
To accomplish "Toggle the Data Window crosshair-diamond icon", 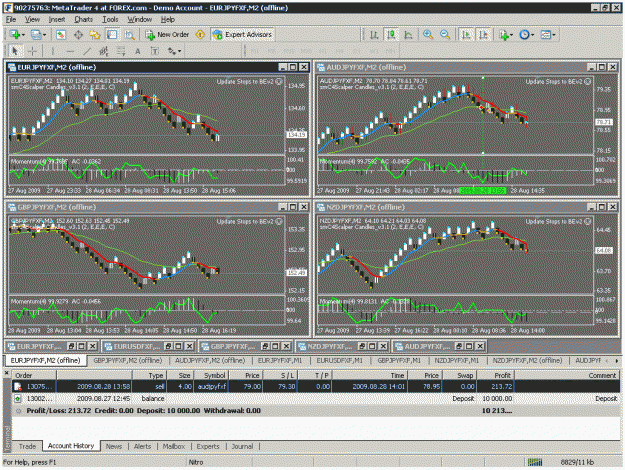I will [x=78, y=35].
